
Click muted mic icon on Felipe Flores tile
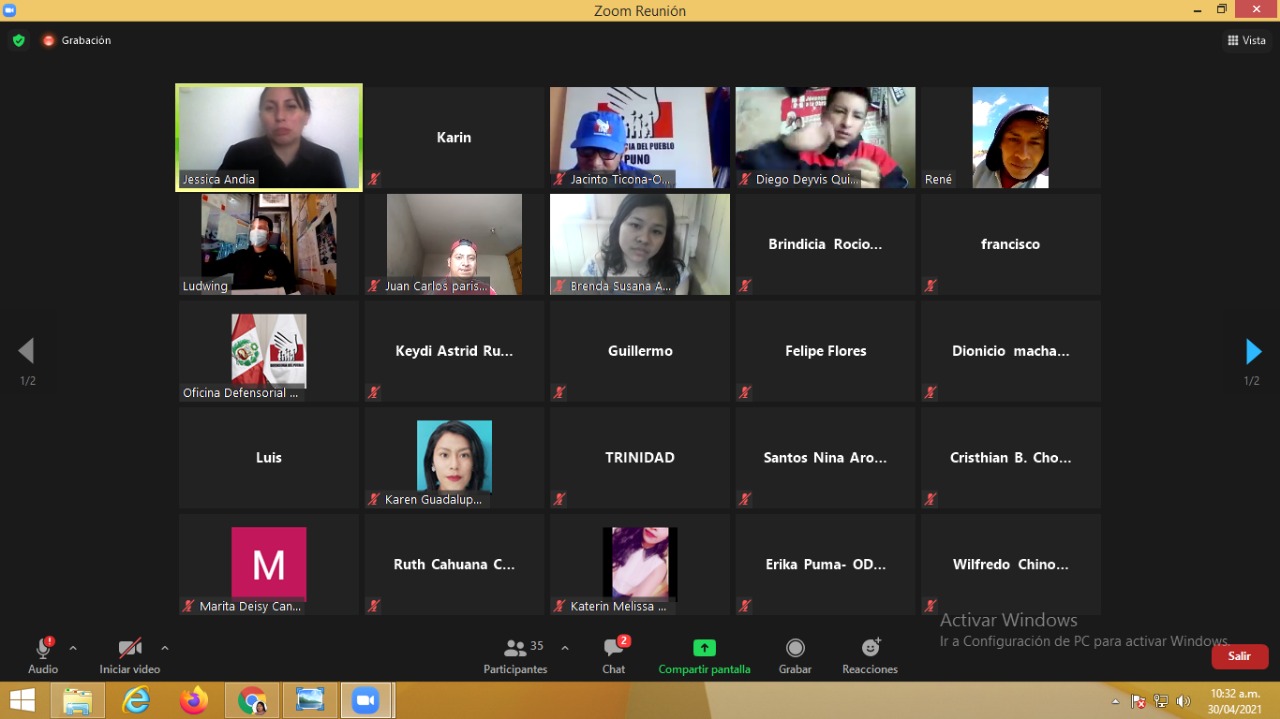(745, 393)
